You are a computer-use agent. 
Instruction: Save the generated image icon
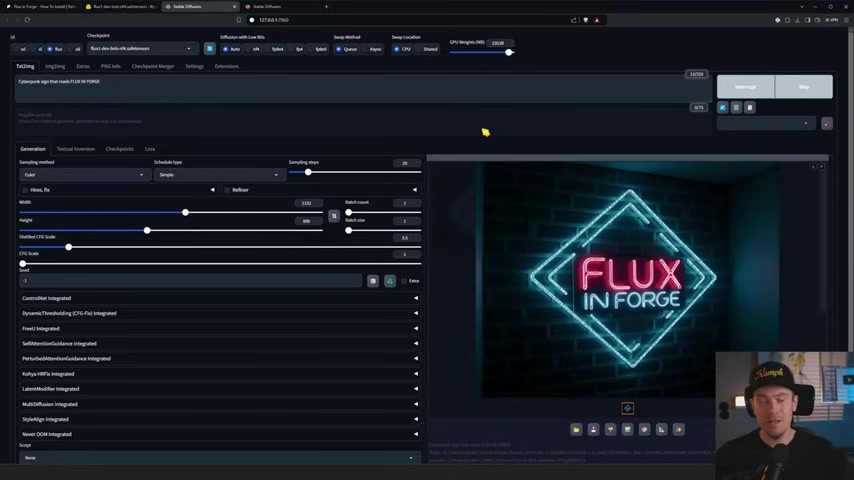click(x=593, y=429)
